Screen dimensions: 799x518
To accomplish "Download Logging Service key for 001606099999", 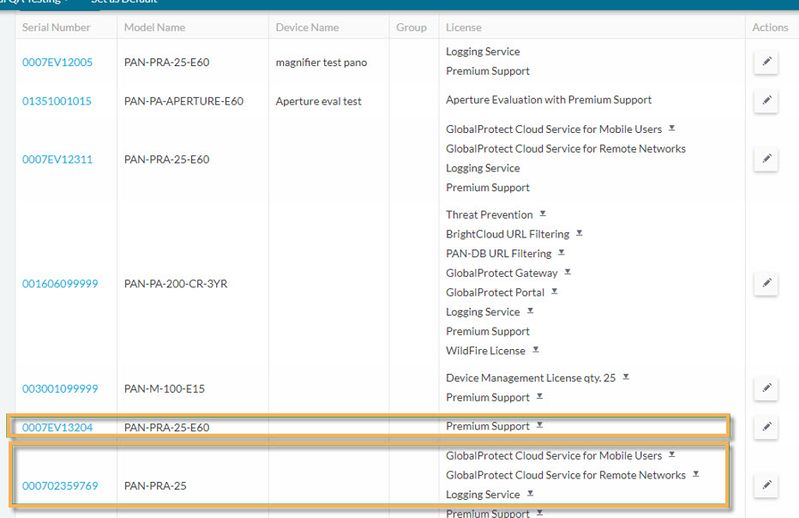I will point(530,311).
